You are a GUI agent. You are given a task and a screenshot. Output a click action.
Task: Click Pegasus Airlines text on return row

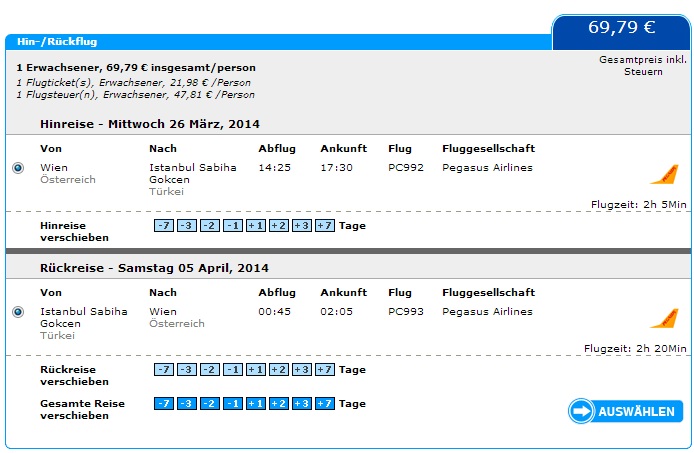487,312
